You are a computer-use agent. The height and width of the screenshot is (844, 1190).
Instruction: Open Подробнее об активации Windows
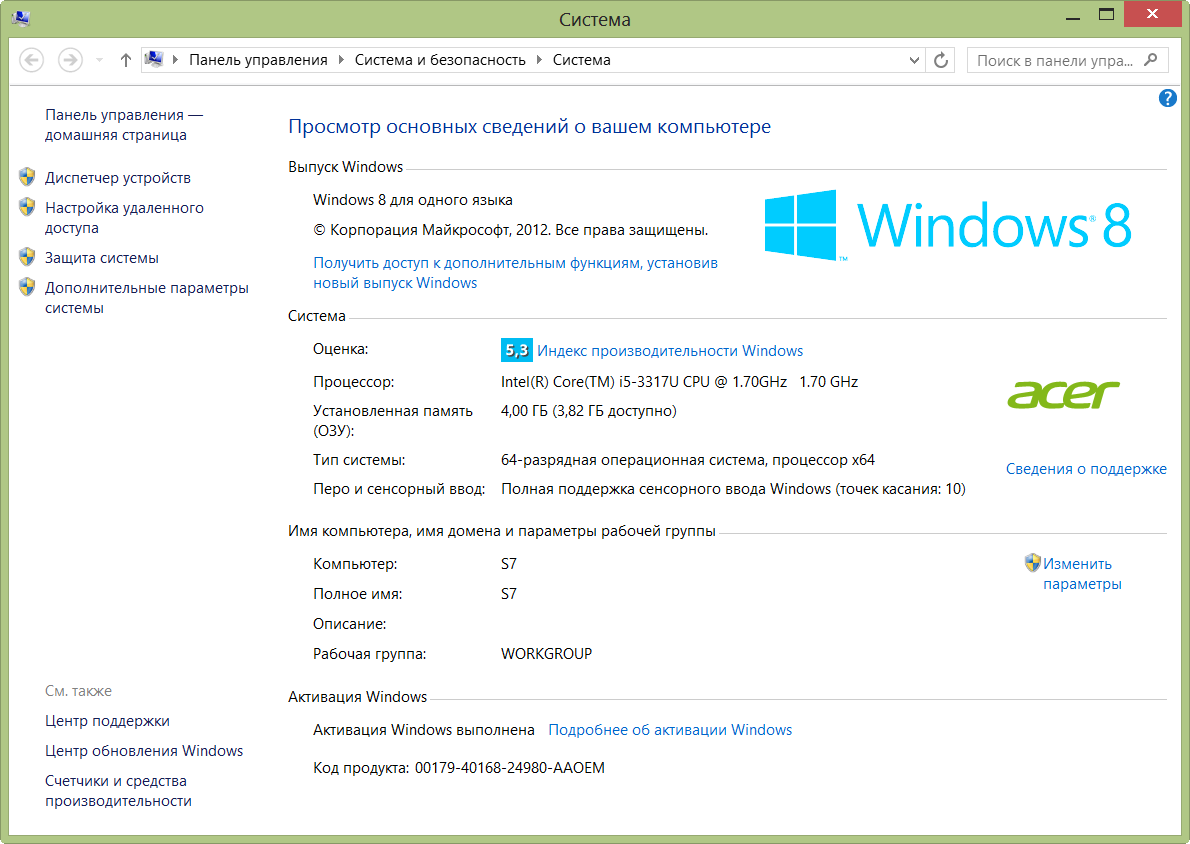[670, 730]
